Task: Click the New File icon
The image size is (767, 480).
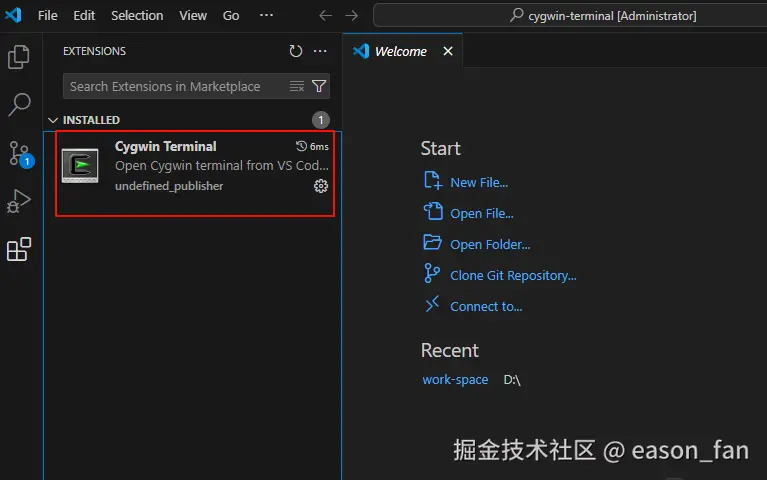Action: click(x=432, y=181)
